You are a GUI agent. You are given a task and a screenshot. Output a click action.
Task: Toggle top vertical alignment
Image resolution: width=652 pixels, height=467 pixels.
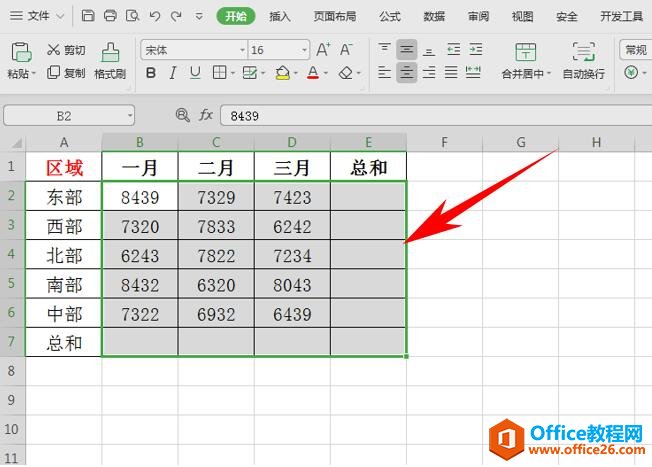click(385, 49)
